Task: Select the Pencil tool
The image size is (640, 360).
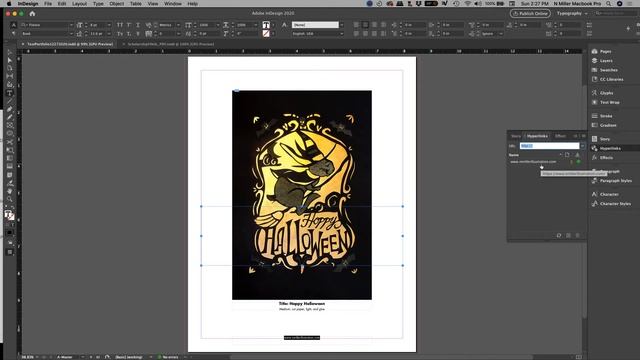Action: 9,117
